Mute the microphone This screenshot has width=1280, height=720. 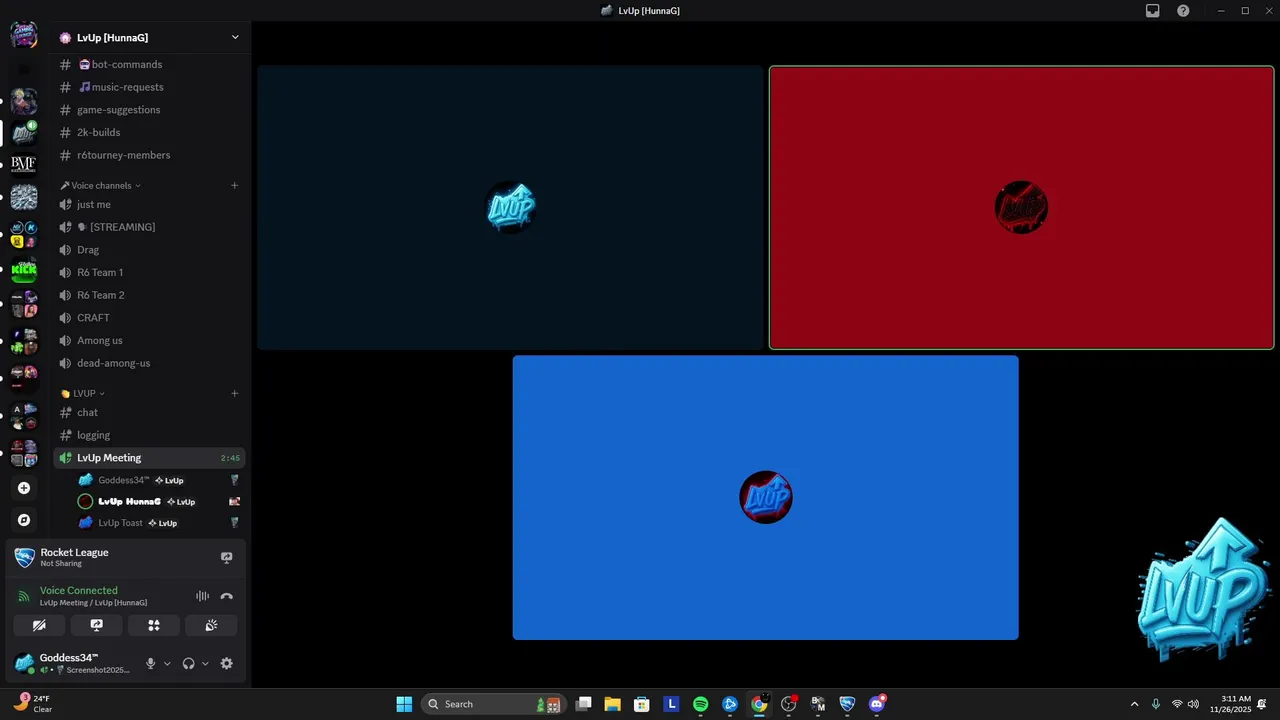pyautogui.click(x=151, y=663)
